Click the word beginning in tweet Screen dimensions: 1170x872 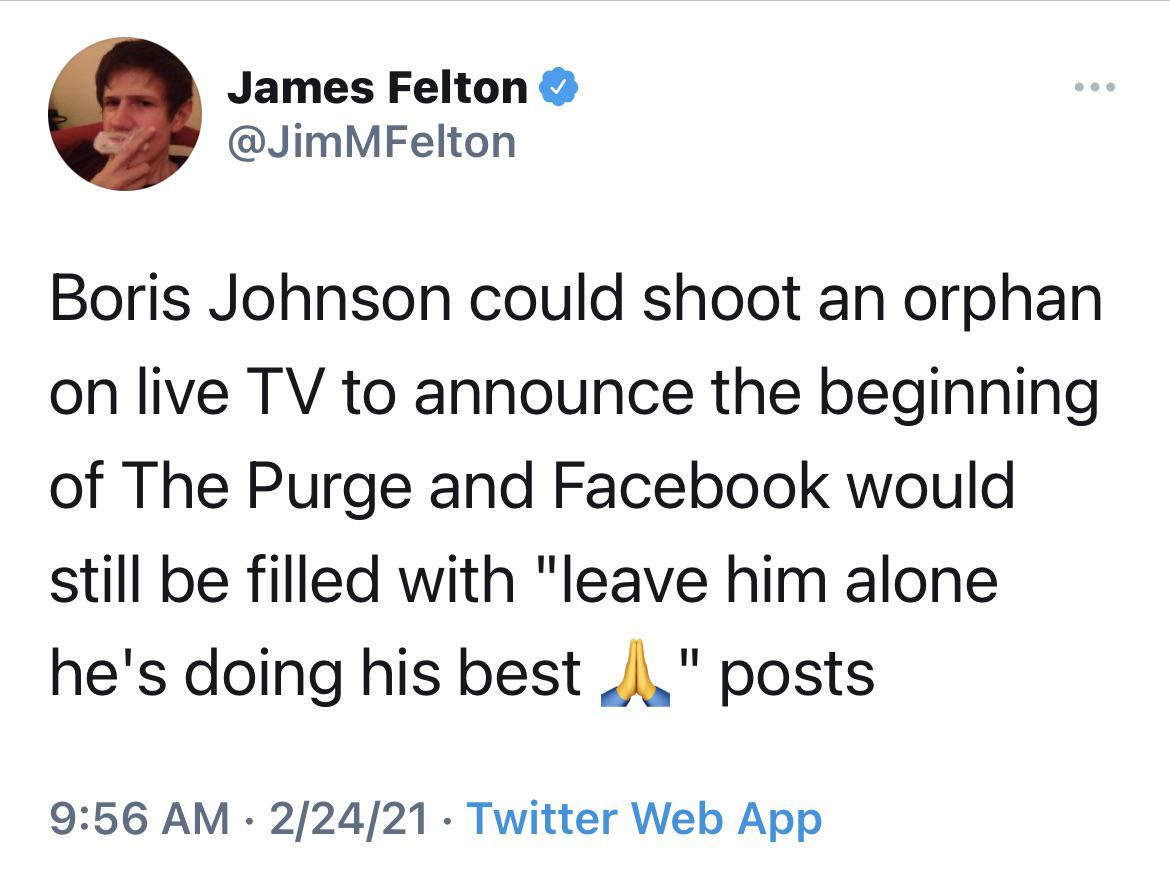click(958, 393)
